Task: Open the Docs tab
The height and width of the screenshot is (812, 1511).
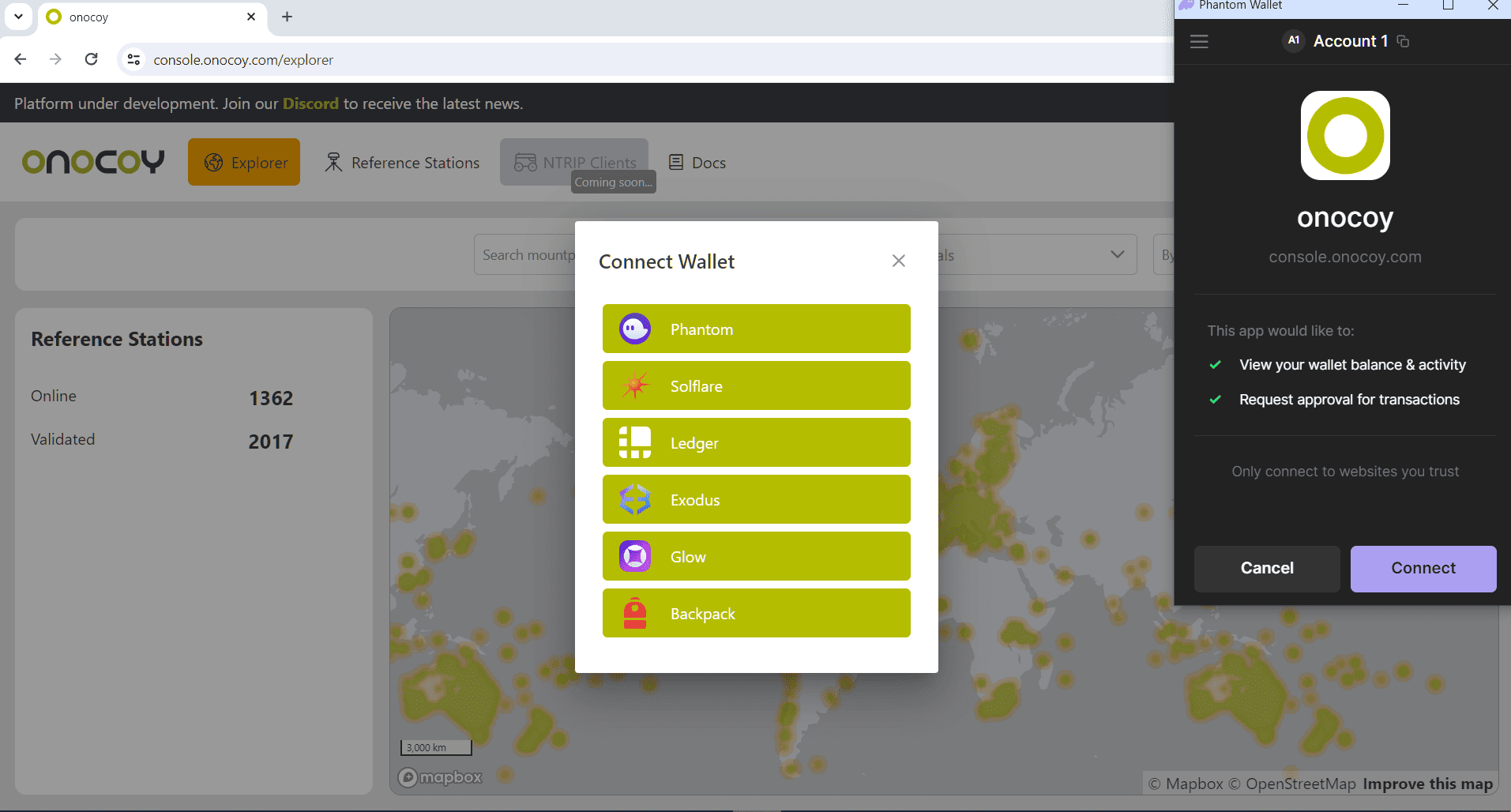Action: click(697, 162)
